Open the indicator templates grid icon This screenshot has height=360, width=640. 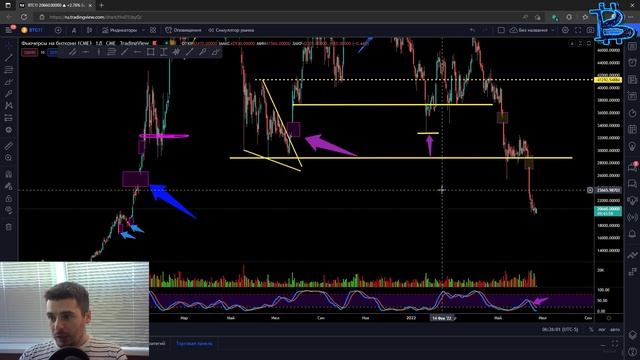tap(153, 30)
